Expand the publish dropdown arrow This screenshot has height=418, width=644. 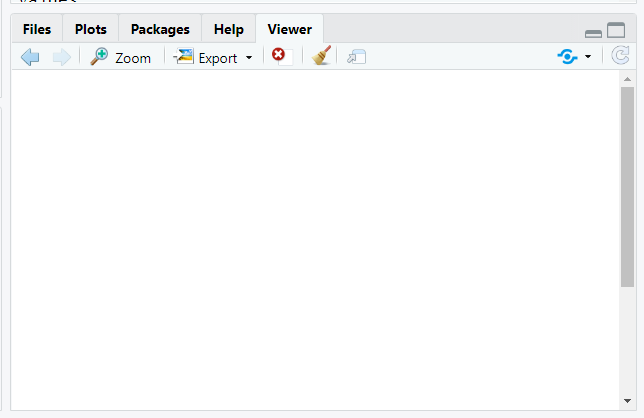pyautogui.click(x=588, y=57)
